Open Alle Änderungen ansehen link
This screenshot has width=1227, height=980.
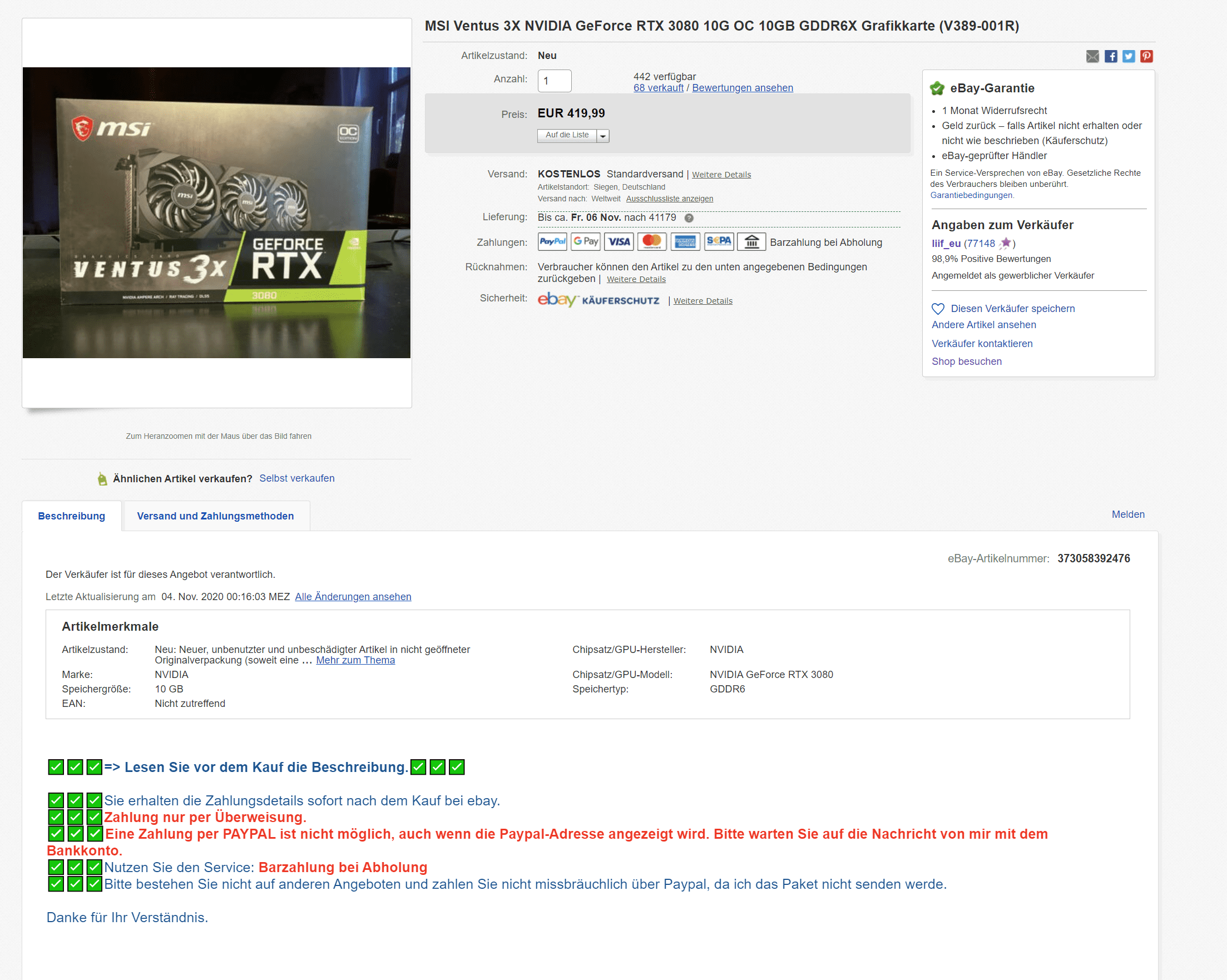353,596
